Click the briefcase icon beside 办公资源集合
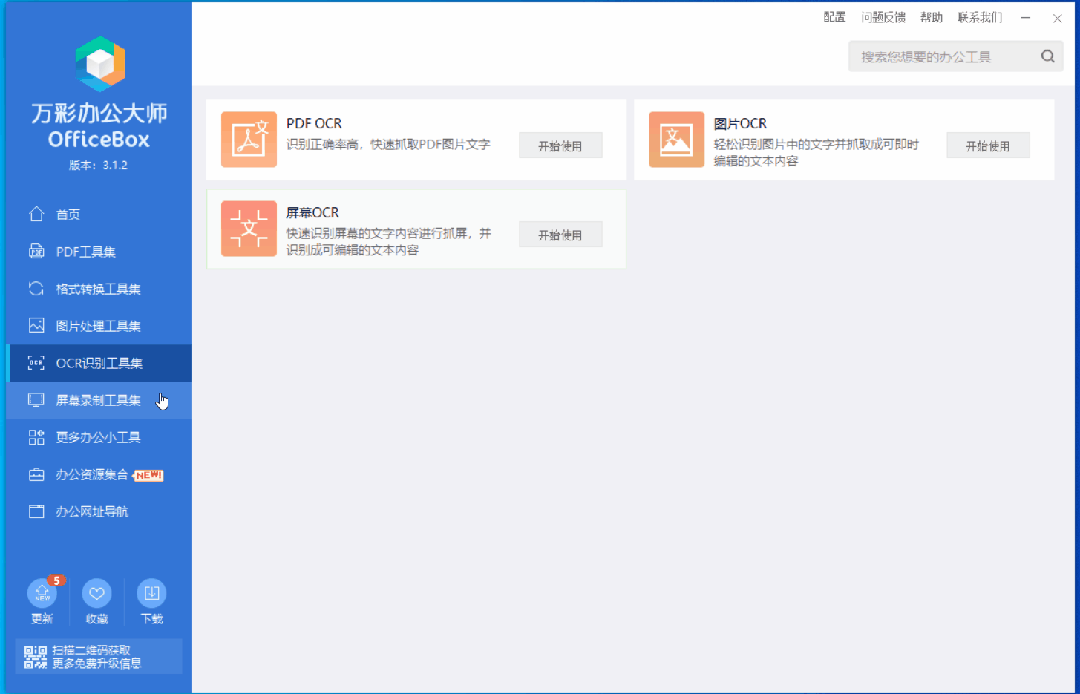Image resolution: width=1080 pixels, height=694 pixels. (37, 475)
